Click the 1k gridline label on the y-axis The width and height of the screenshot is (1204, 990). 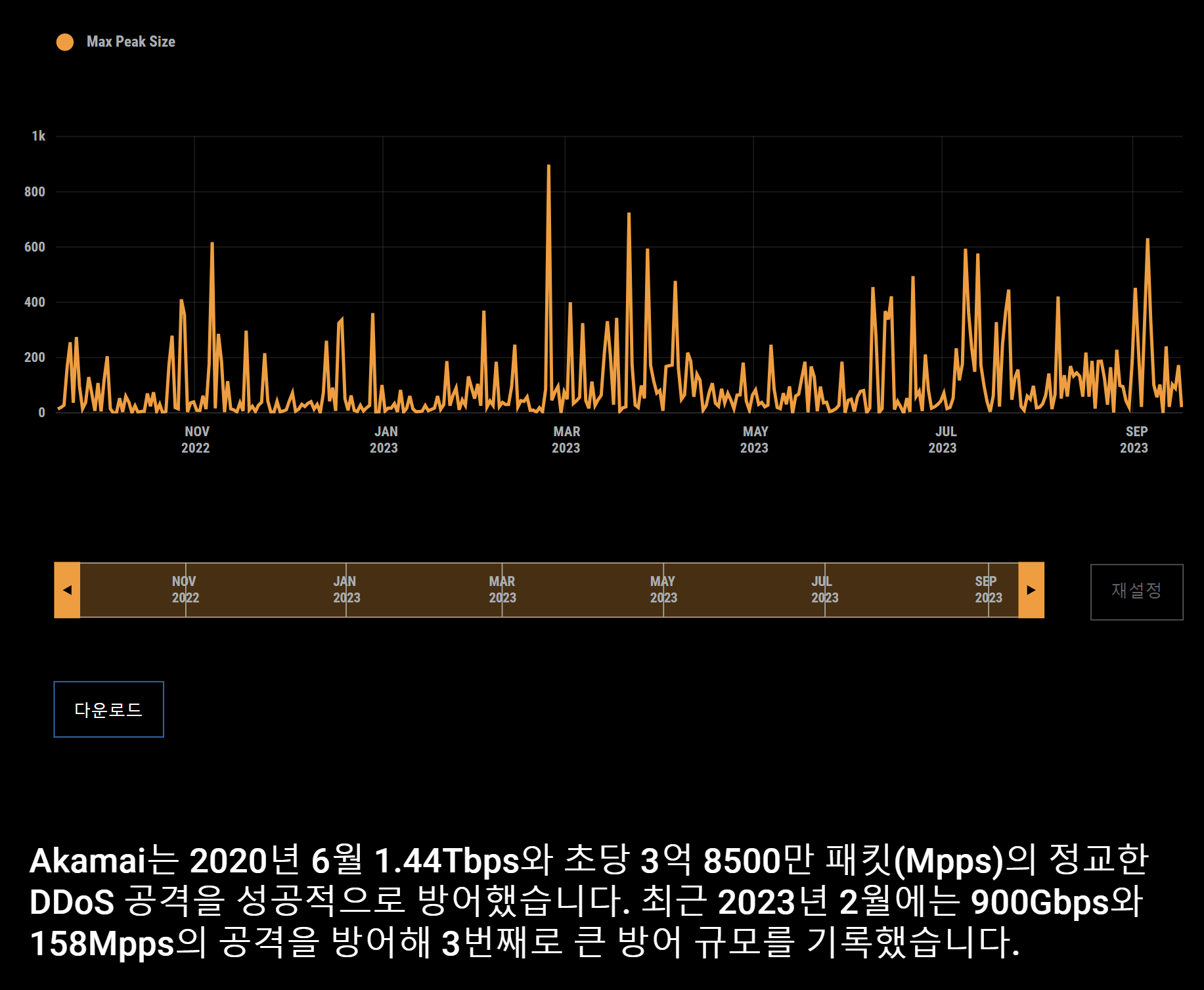pos(37,137)
